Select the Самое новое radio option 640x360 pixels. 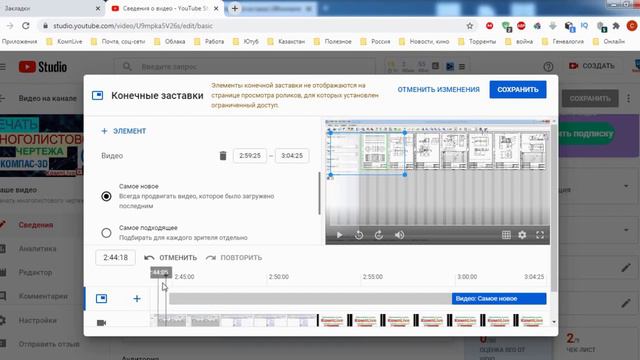coord(106,196)
